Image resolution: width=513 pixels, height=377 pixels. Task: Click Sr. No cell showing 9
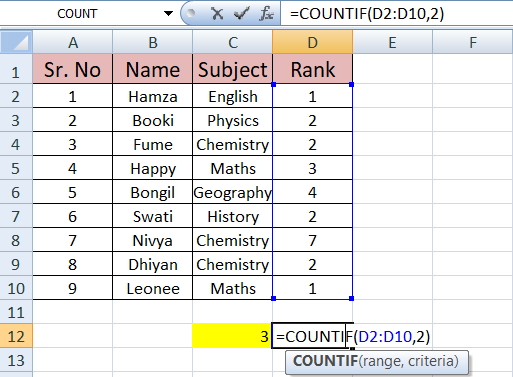73,288
